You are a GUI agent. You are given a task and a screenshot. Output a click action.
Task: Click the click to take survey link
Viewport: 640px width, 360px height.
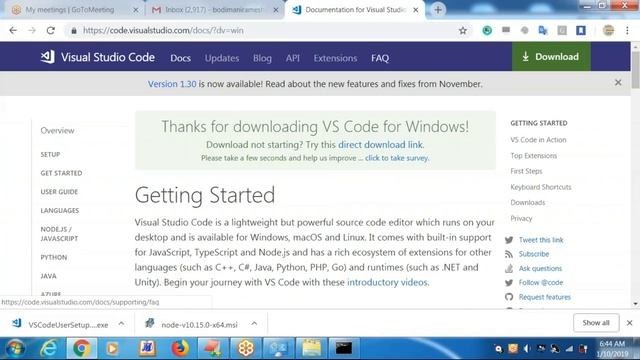point(397,158)
